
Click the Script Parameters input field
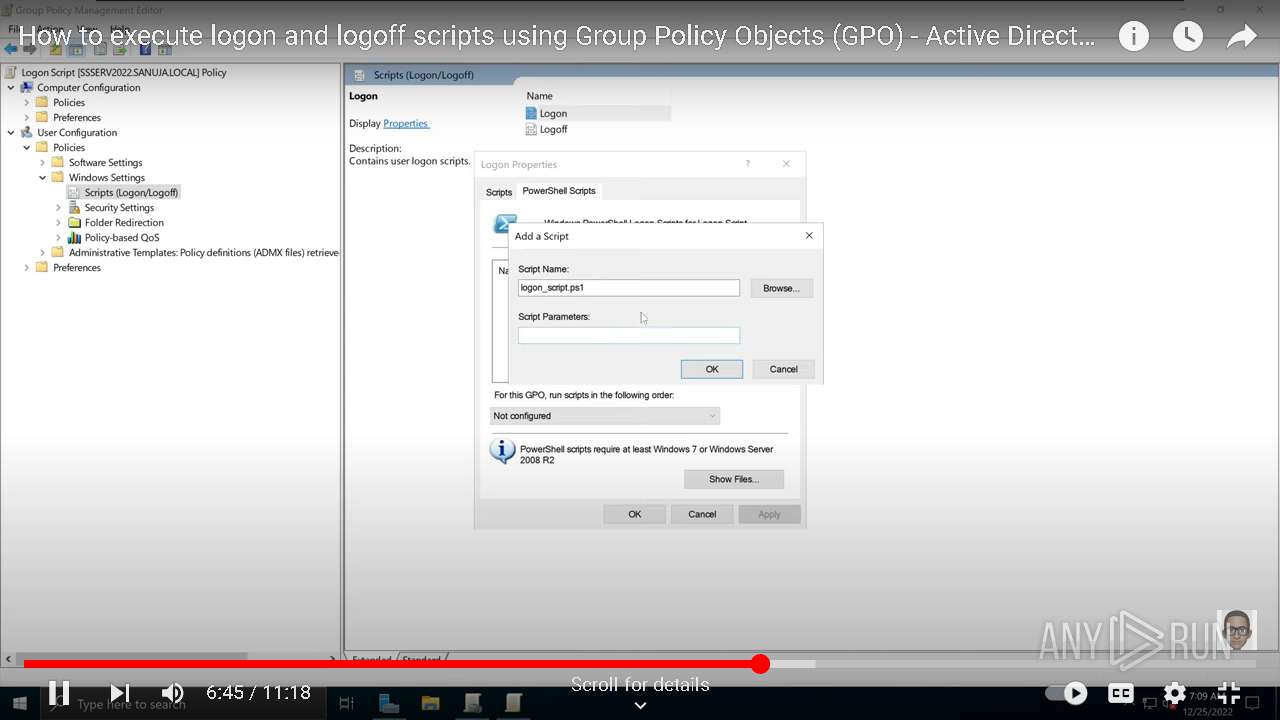coord(629,336)
